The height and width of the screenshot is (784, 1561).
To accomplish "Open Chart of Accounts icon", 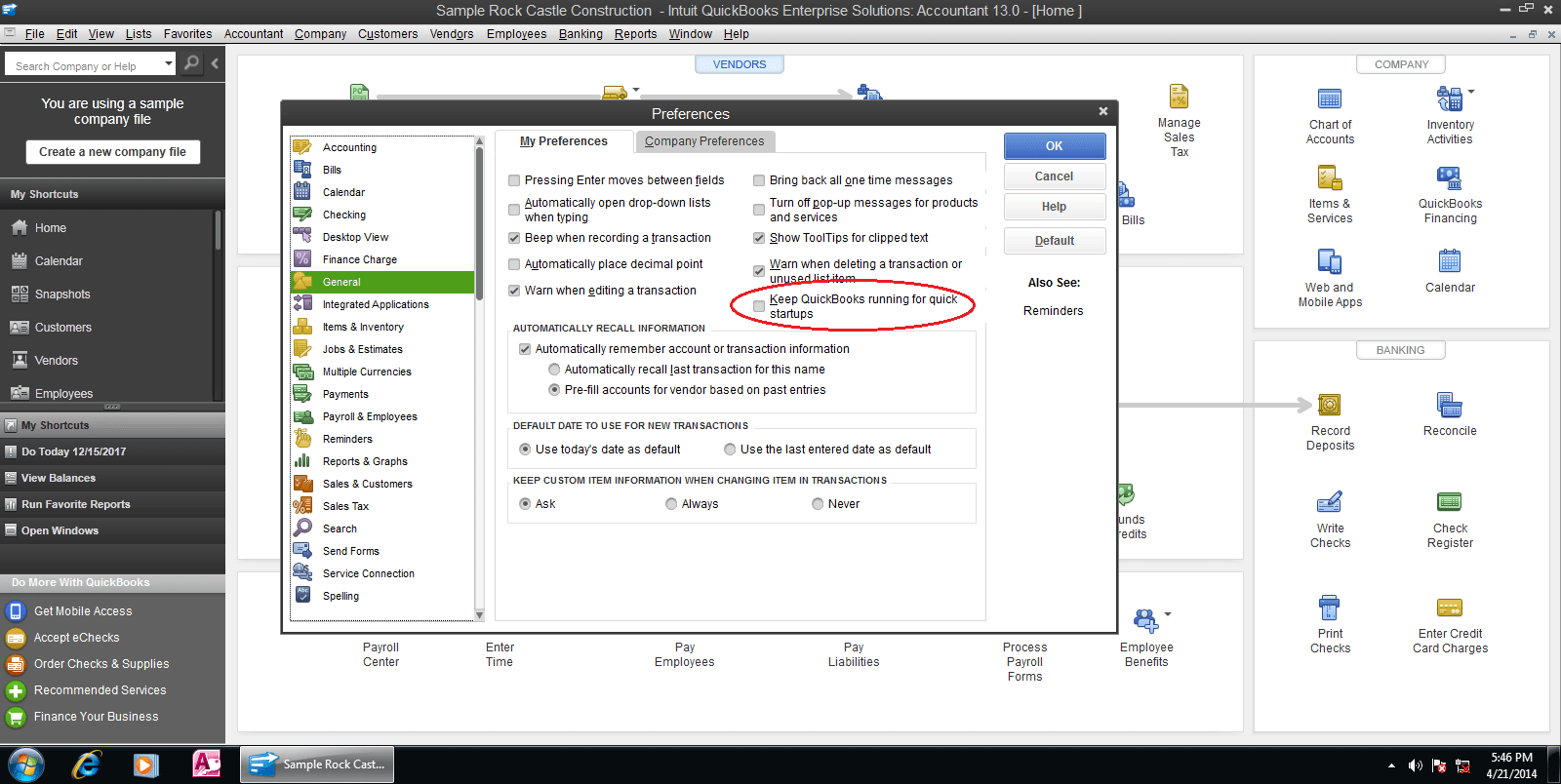I will [1330, 99].
